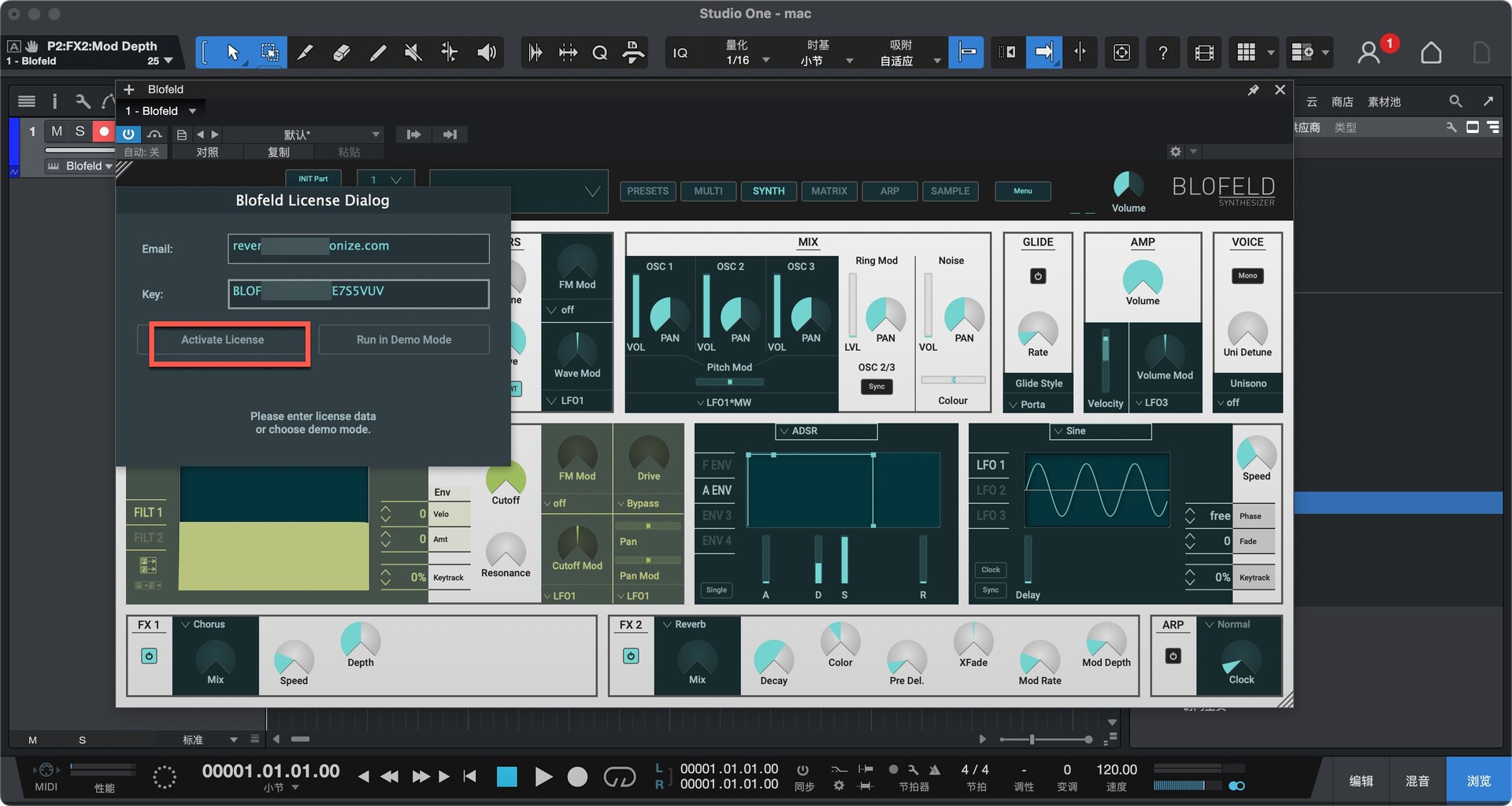Click the Compare button in the plugin header
The height and width of the screenshot is (806, 1512).
click(x=207, y=152)
